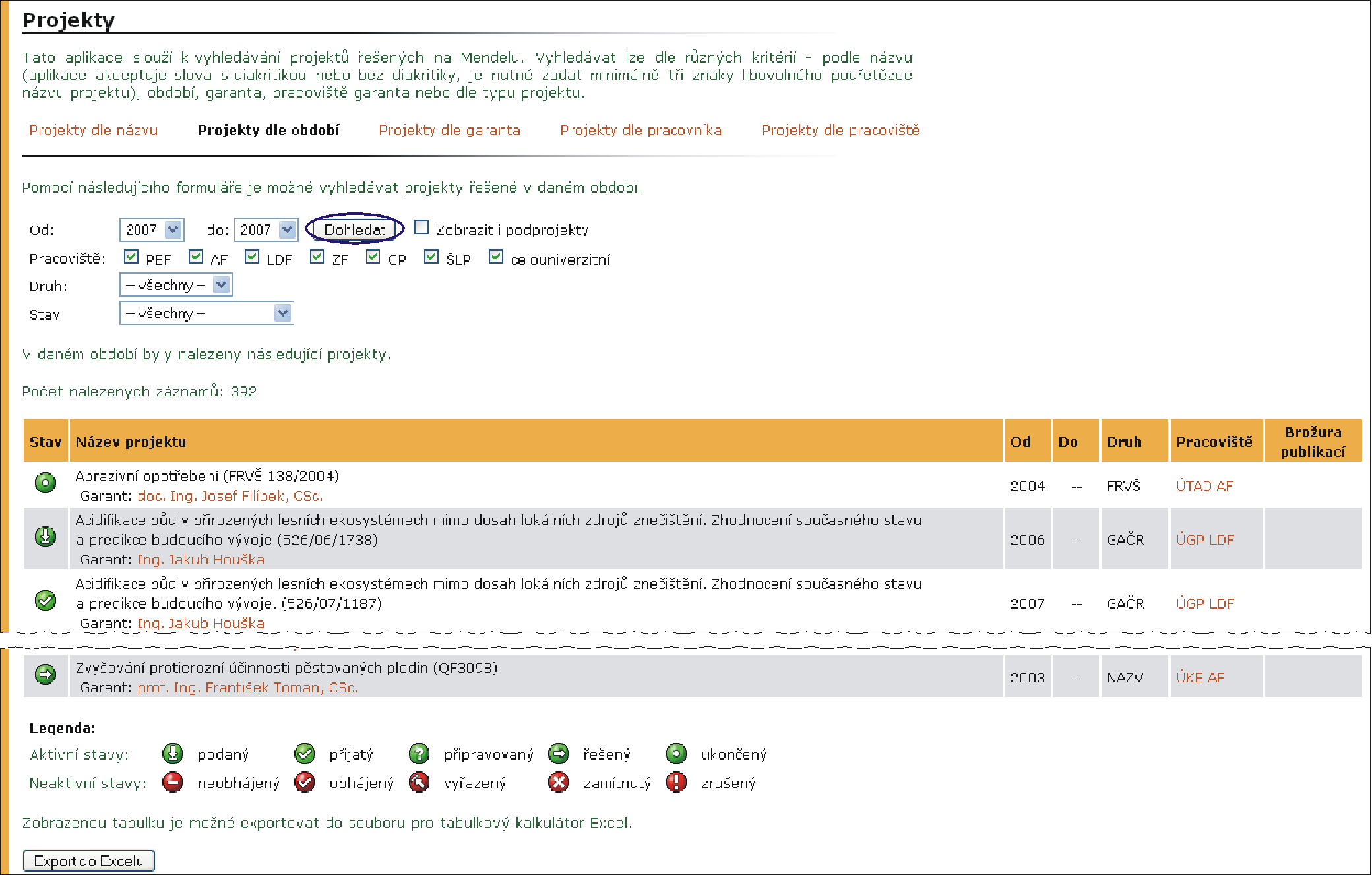Switch to Projekty dle garanta tab
This screenshot has width=1372, height=875.
pyautogui.click(x=450, y=130)
